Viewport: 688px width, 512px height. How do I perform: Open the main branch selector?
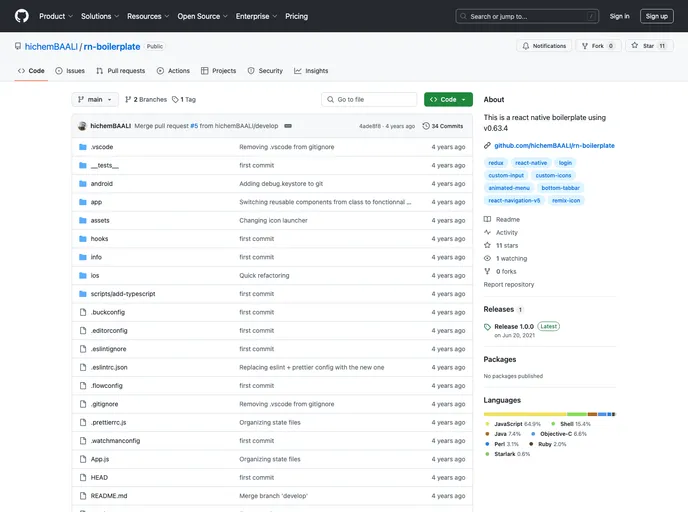click(95, 100)
